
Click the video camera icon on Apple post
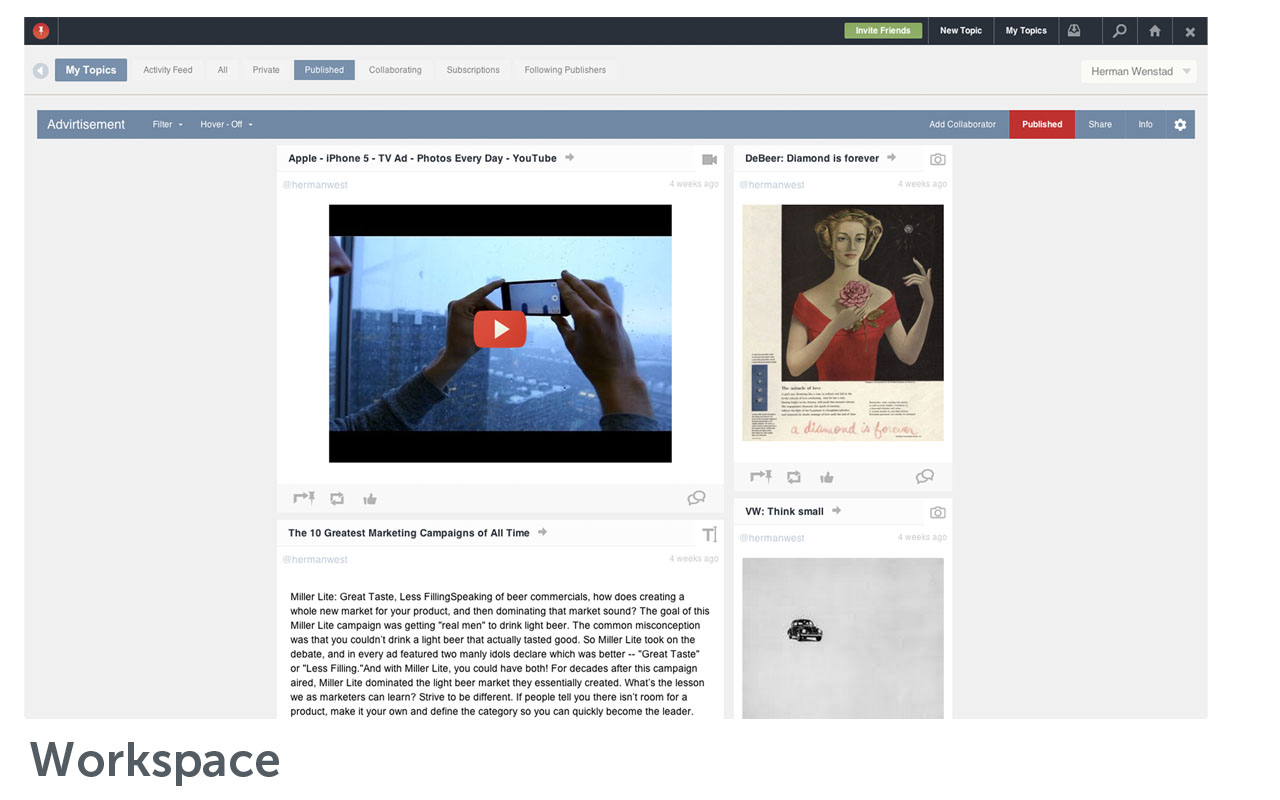coord(710,159)
